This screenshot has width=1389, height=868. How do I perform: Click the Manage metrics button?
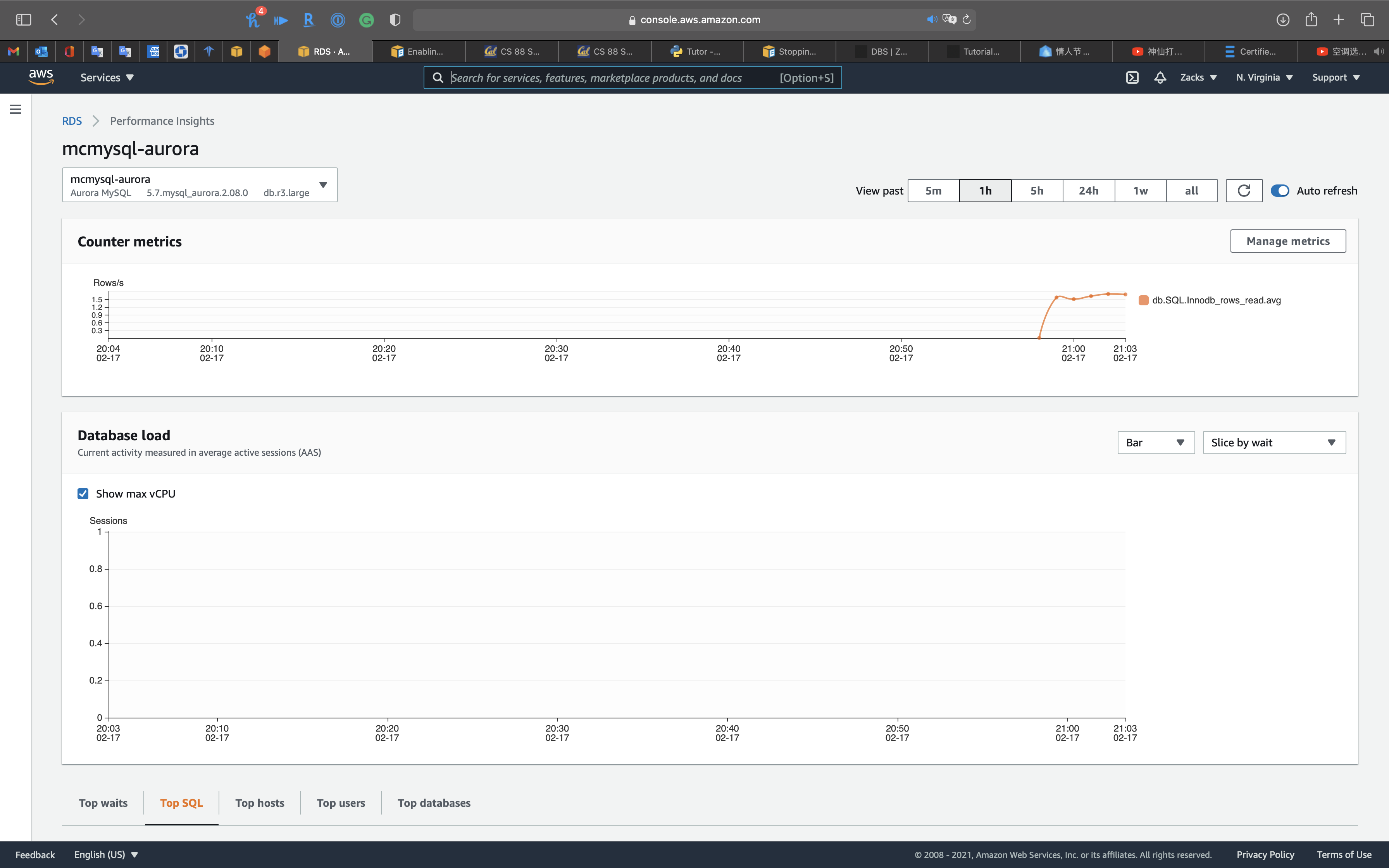[1287, 241]
